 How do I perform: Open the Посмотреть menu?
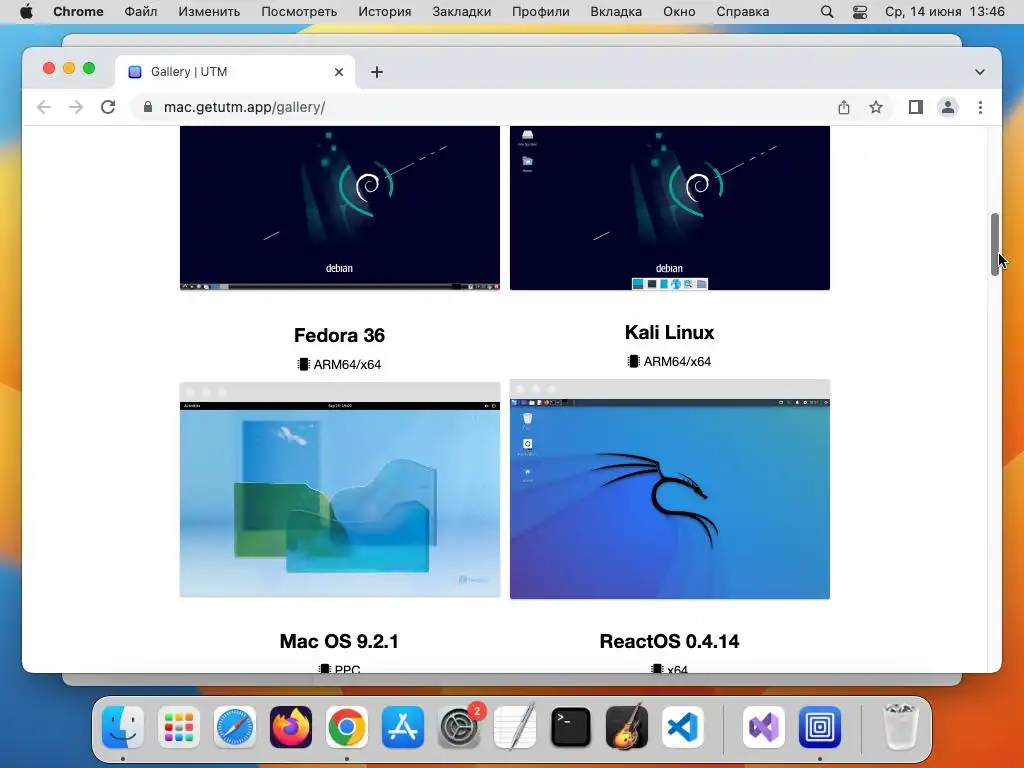pos(299,12)
